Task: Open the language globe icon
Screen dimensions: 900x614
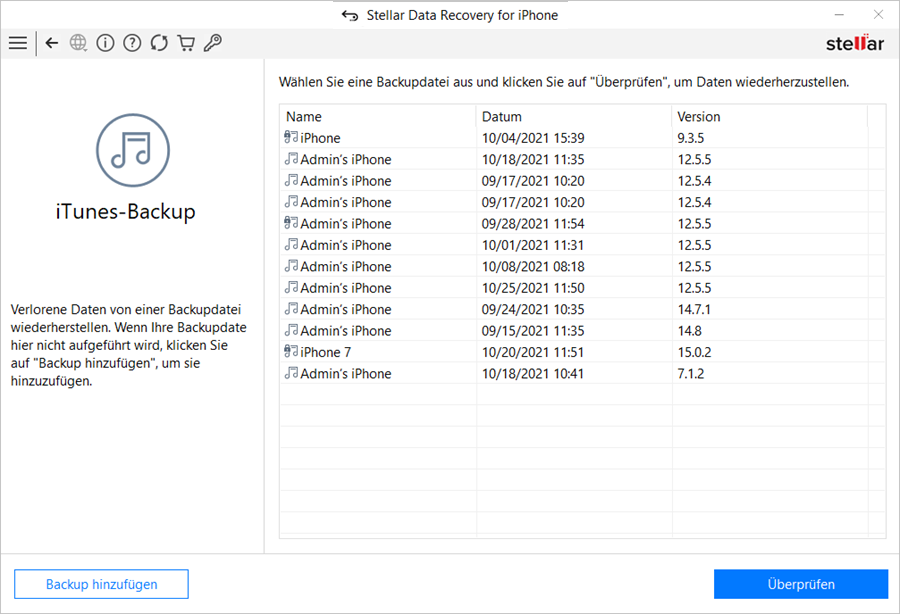Action: click(78, 43)
